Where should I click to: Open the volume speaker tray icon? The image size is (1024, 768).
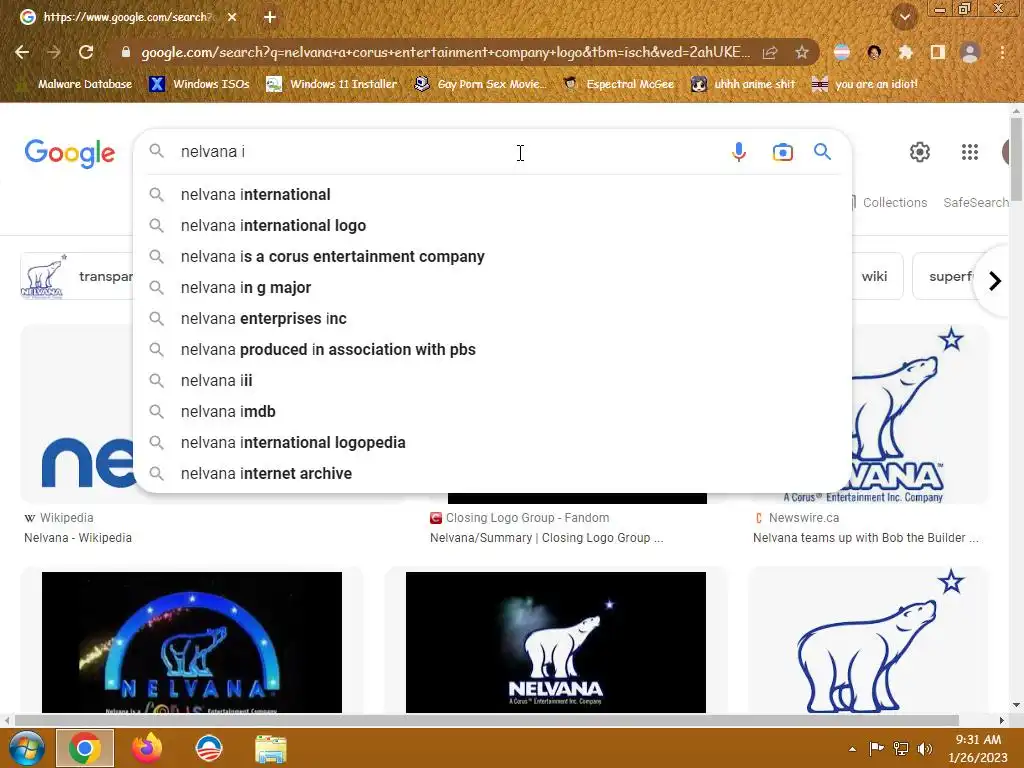tap(925, 749)
